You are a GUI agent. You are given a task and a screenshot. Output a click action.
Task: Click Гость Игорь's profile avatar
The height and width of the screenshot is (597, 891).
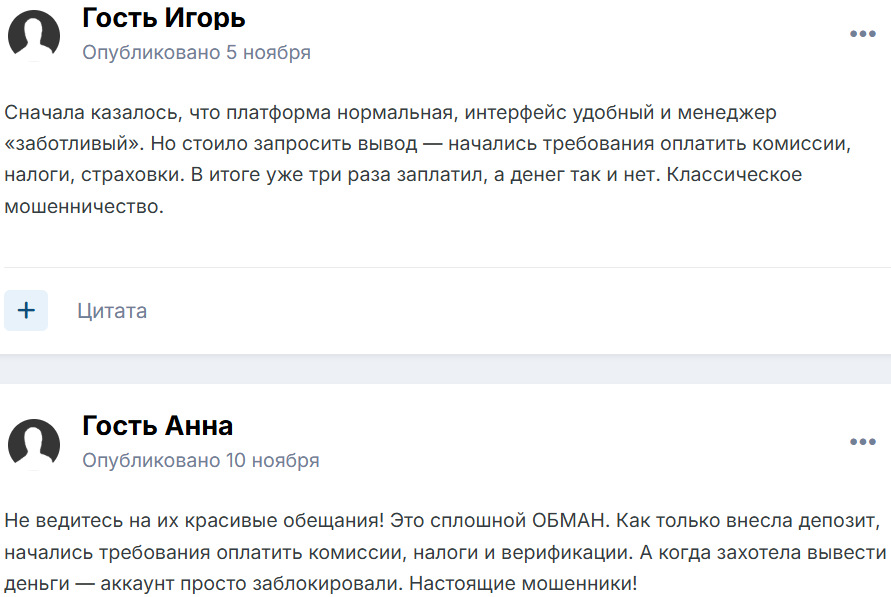click(x=34, y=35)
